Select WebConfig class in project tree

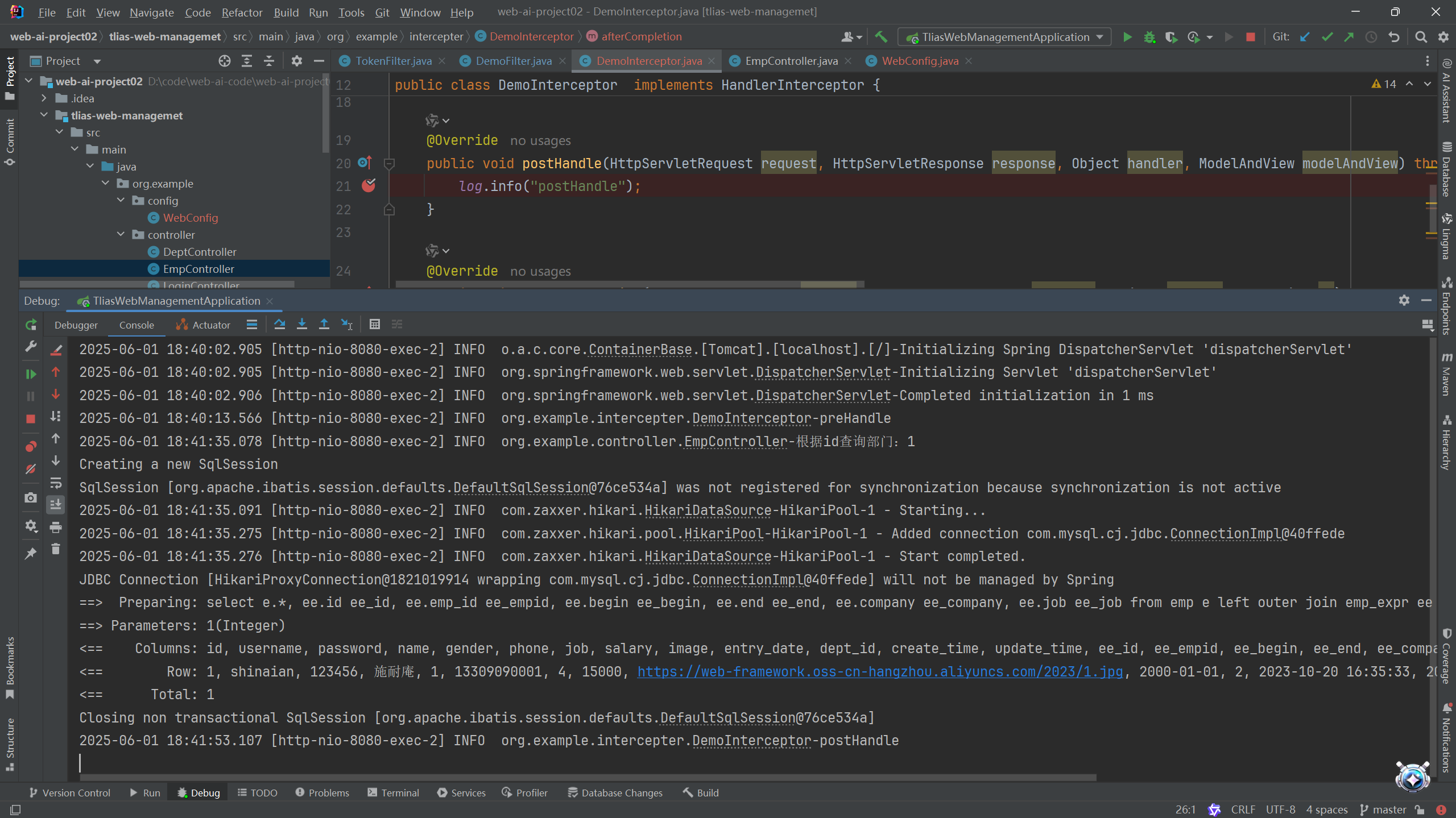click(190, 218)
